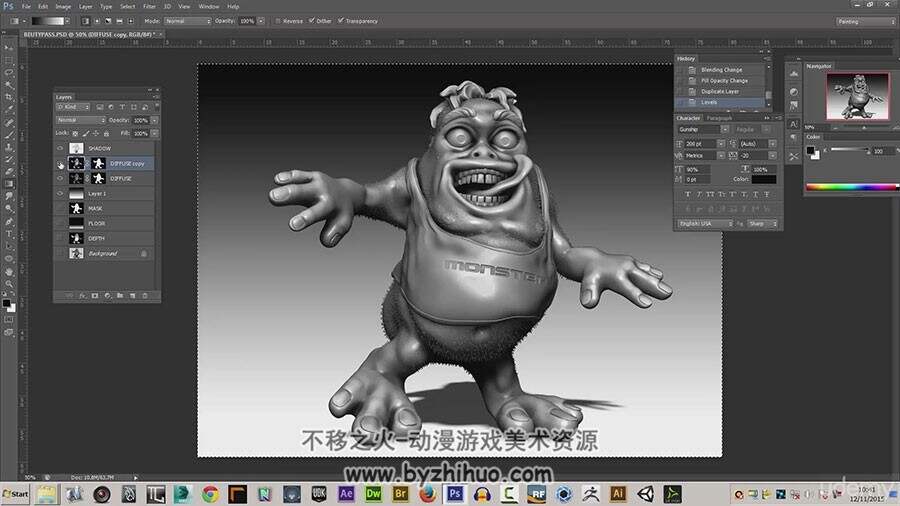Viewport: 900px width, 506px height.
Task: Create new adjustment layer icon in Layers panel
Action: [x=107, y=296]
